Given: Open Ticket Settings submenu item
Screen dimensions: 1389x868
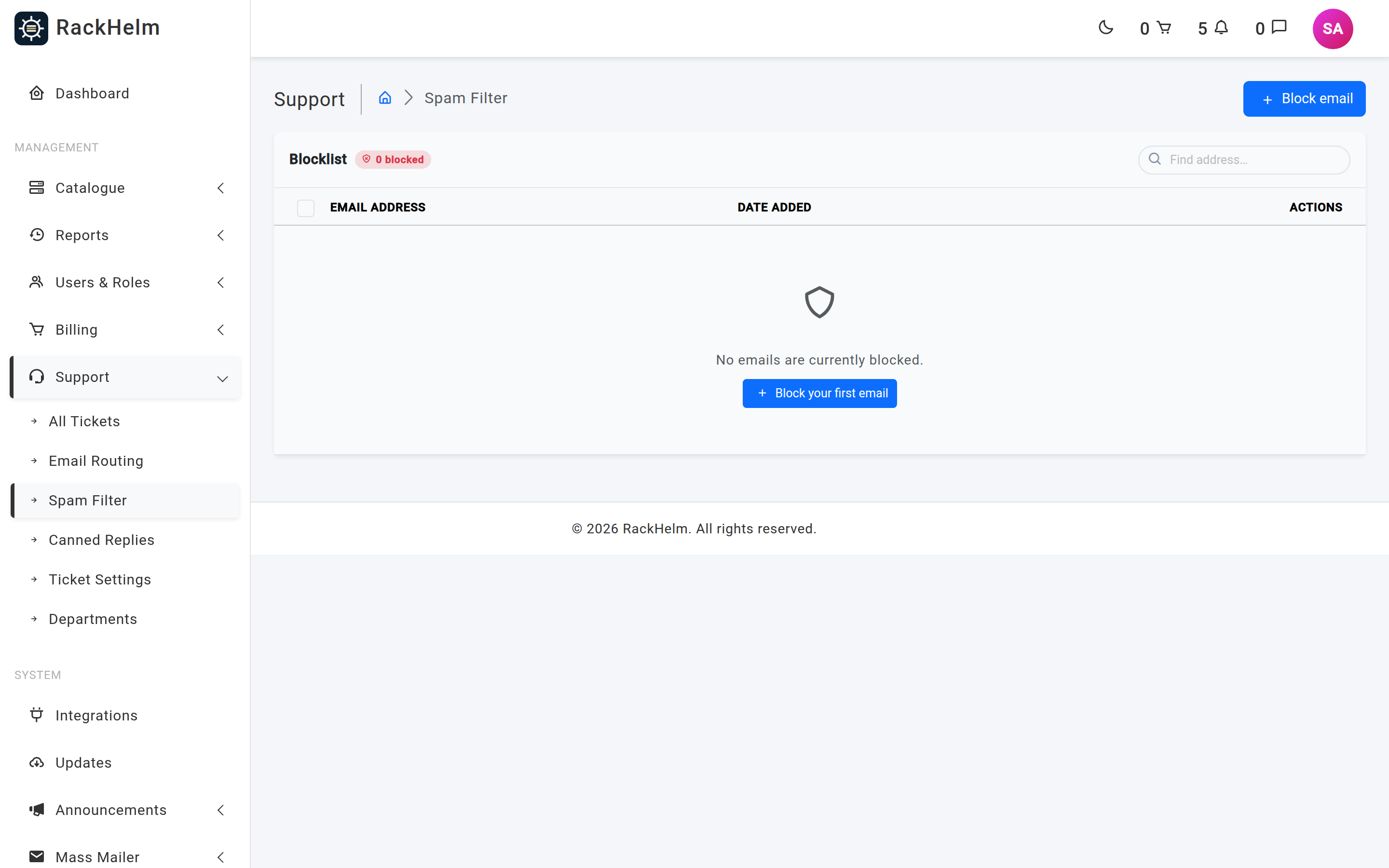Looking at the screenshot, I should click(125, 580).
